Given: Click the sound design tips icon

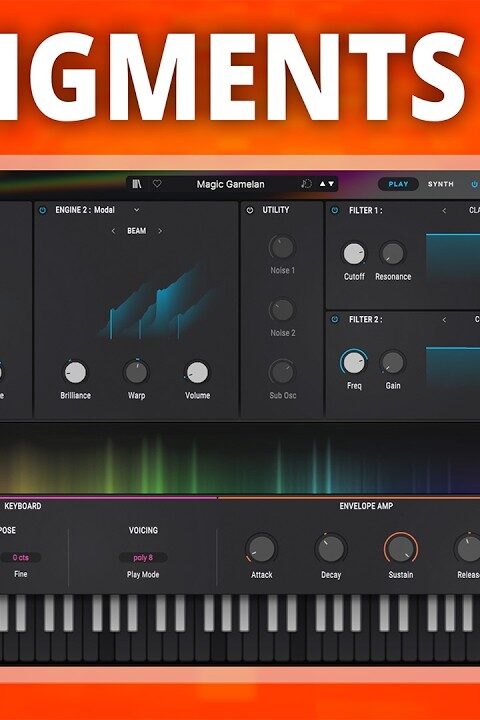Looking at the screenshot, I should pos(306,184).
